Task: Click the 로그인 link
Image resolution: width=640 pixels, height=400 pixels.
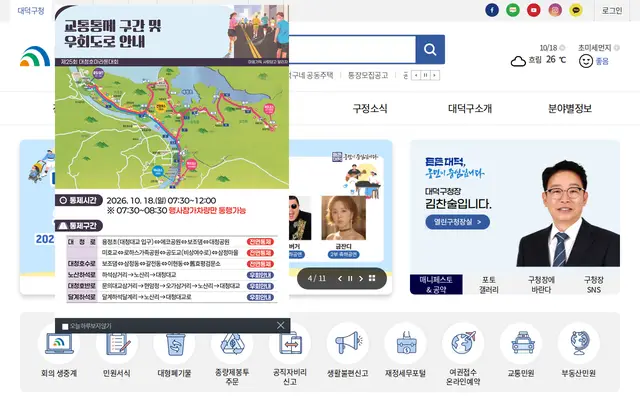Action: coord(612,11)
